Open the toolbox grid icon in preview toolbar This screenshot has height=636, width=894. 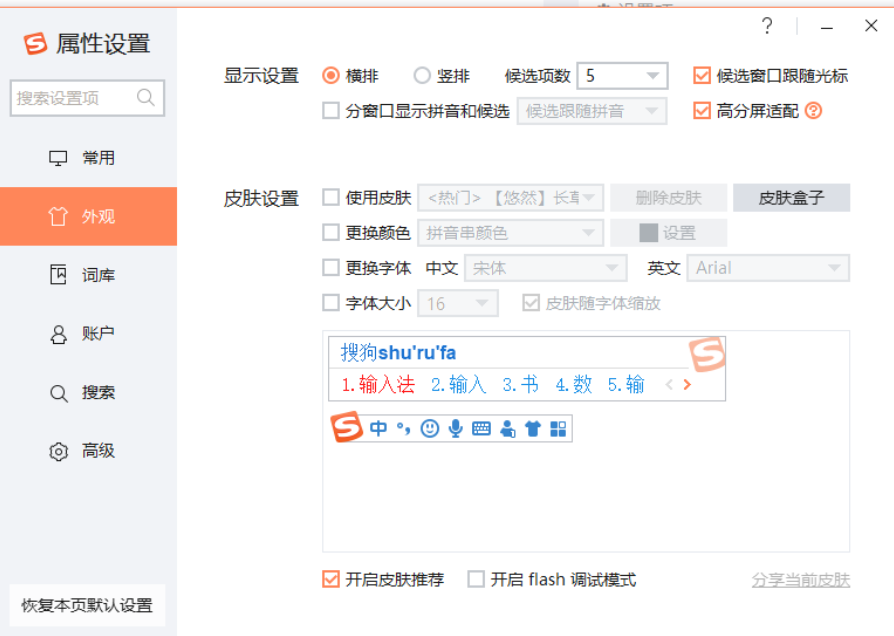click(558, 428)
